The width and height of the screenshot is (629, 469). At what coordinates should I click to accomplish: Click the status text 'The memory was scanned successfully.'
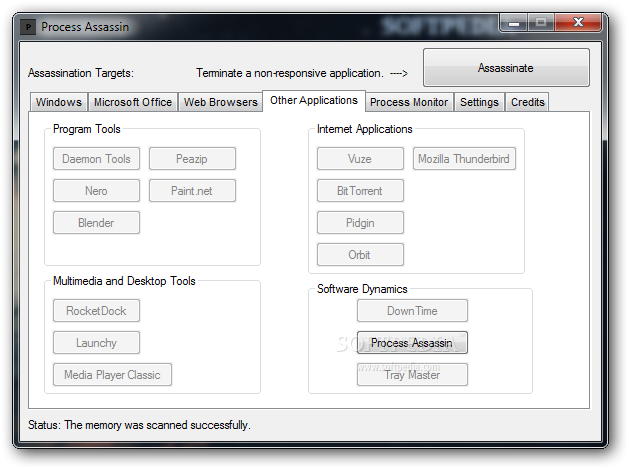pyautogui.click(x=157, y=425)
